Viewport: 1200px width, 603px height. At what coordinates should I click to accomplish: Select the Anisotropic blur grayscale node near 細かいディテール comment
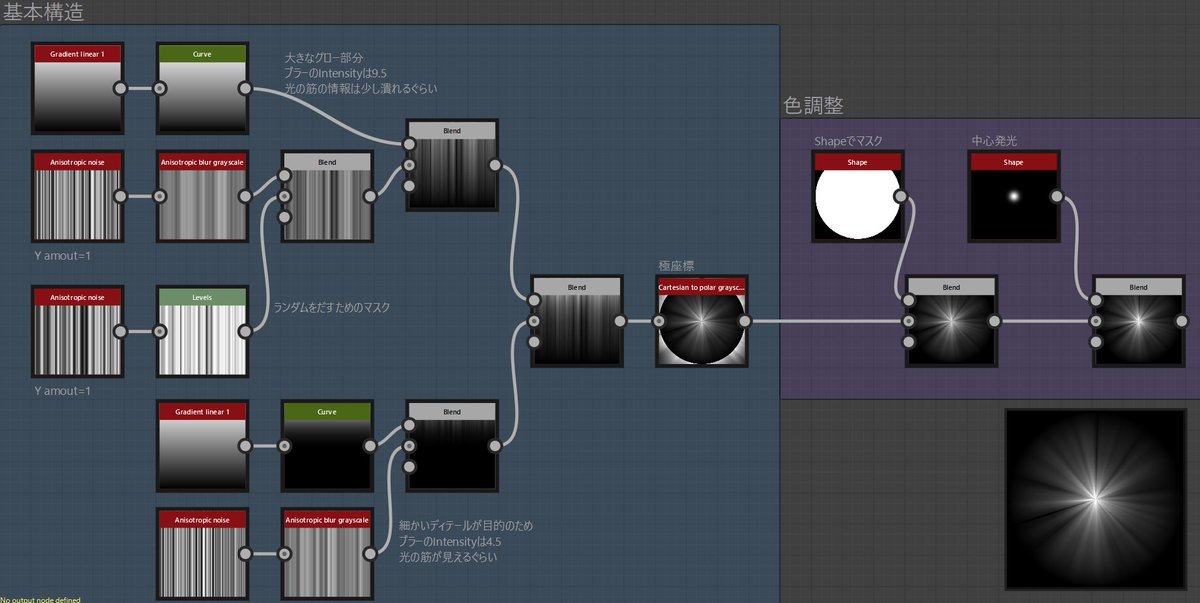point(327,554)
